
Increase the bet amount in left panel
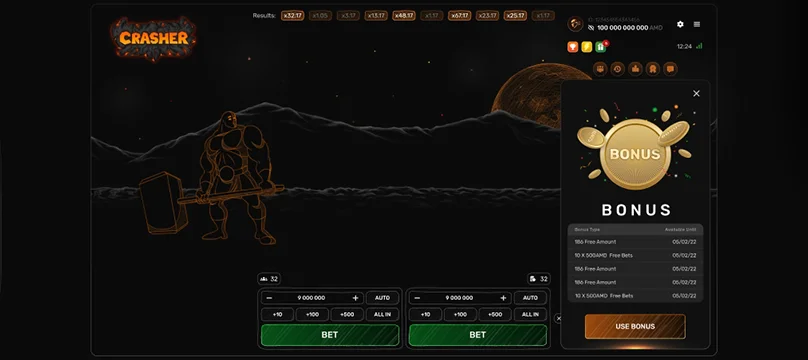pyautogui.click(x=355, y=298)
